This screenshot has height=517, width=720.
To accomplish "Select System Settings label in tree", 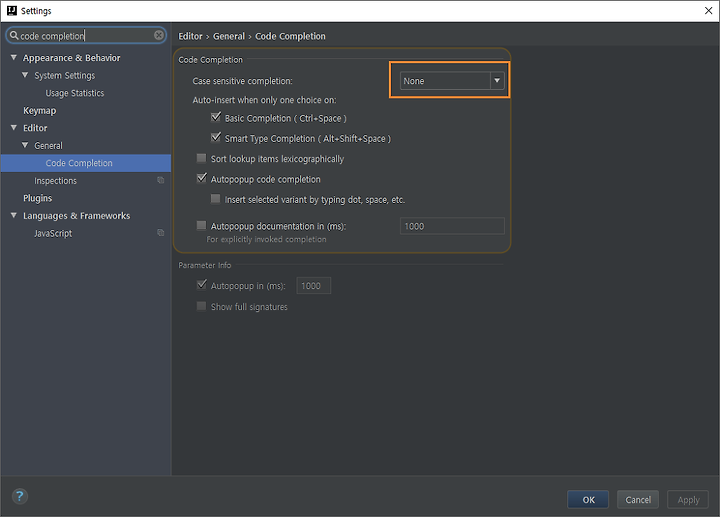I will (65, 75).
